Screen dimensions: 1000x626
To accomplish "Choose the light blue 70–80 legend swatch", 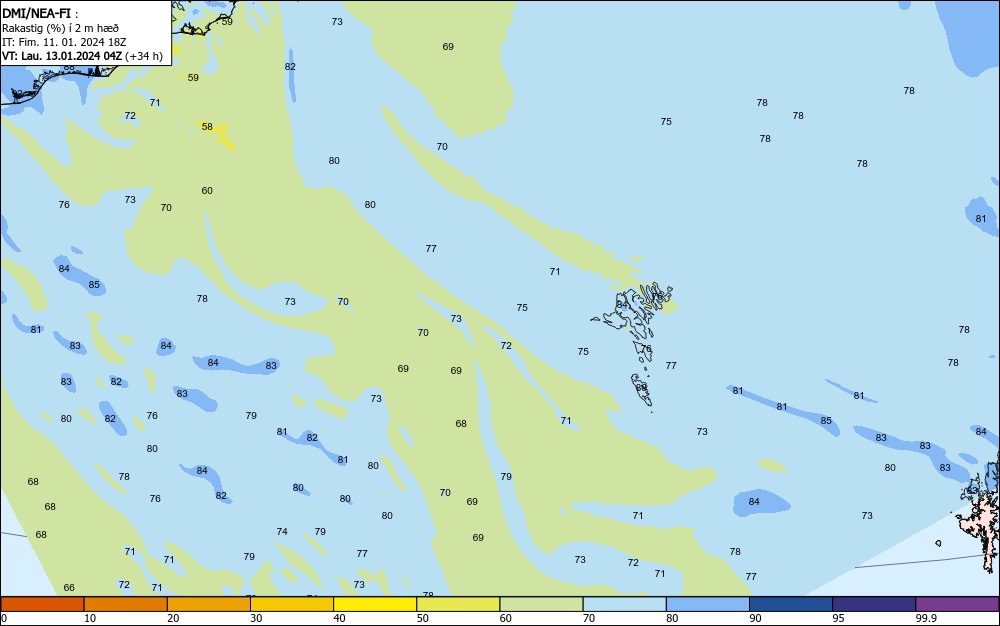I will [x=624, y=604].
